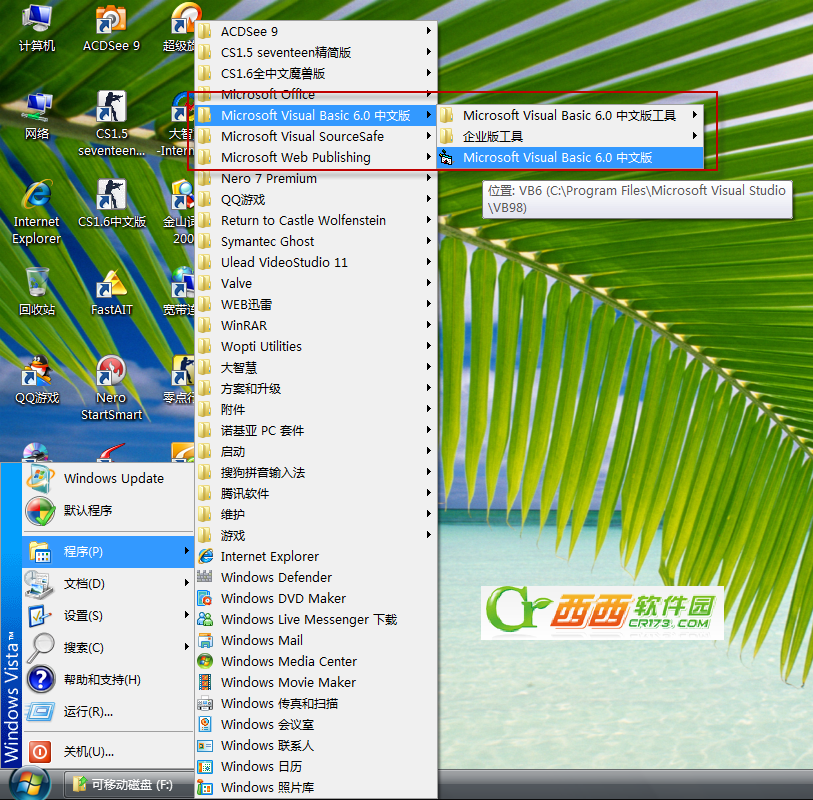This screenshot has height=800, width=813.
Task: Open the 维护 maintenance folder
Action: [316, 514]
